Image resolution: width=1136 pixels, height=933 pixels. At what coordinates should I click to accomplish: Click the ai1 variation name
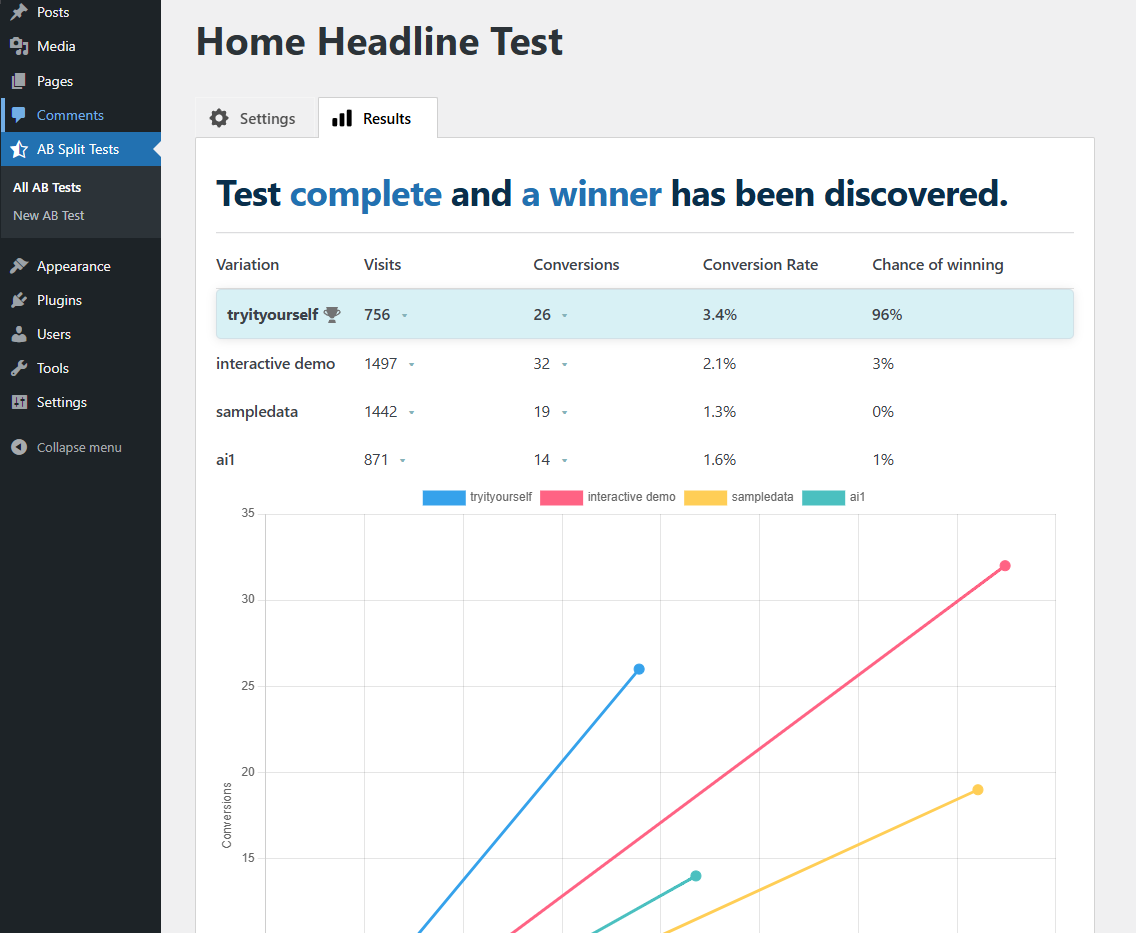click(x=225, y=459)
